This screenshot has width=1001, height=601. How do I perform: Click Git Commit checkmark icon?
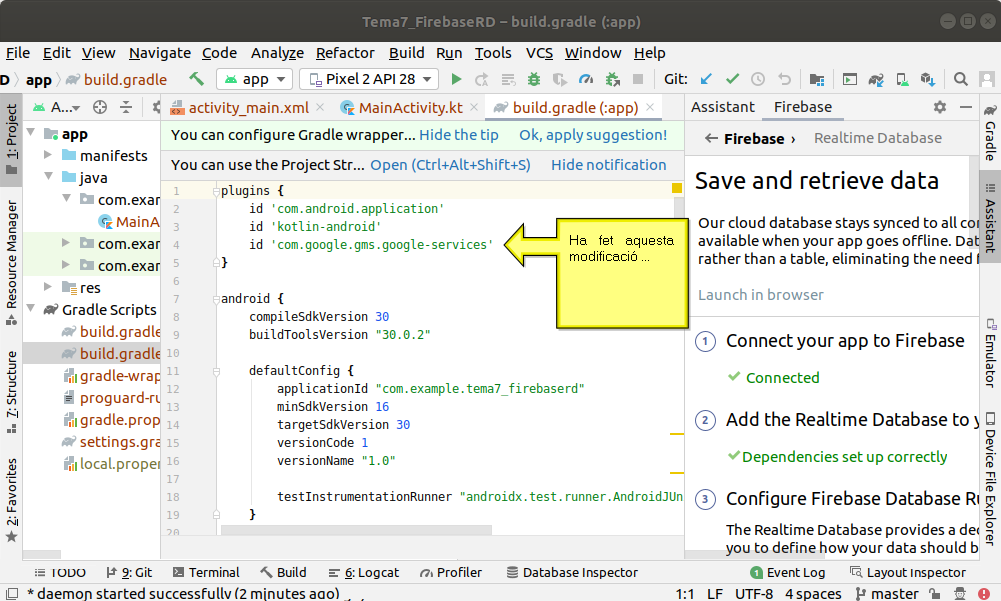pyautogui.click(x=732, y=79)
